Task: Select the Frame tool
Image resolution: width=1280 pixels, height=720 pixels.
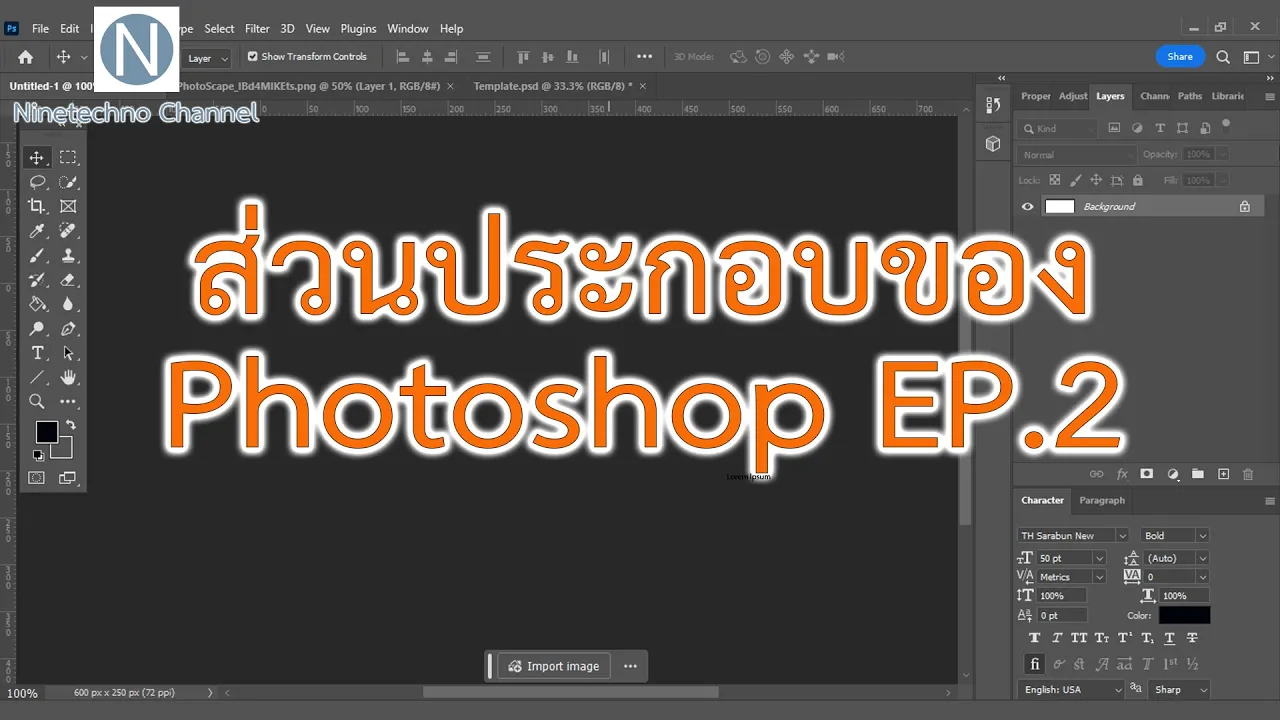Action: point(68,206)
